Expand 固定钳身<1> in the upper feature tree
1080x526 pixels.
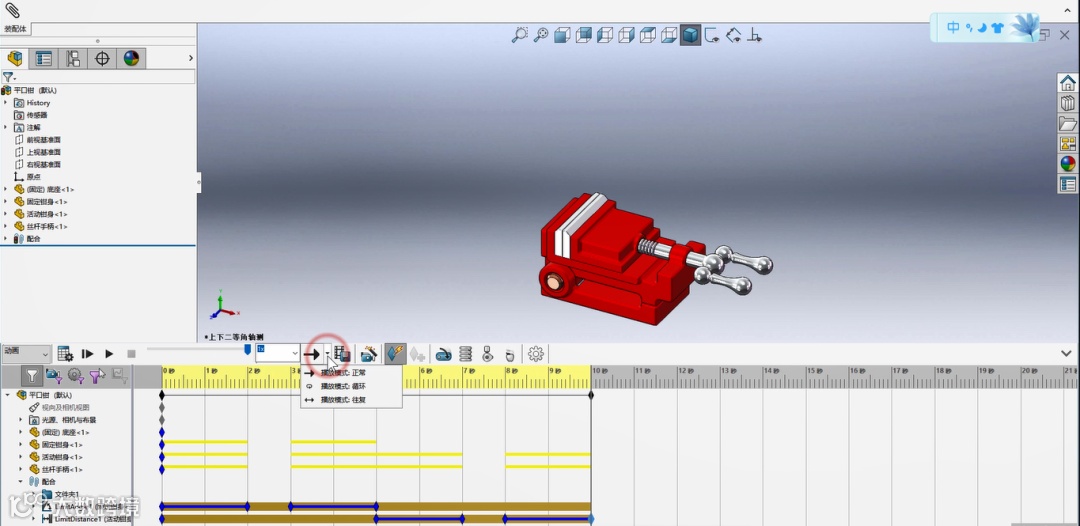click(x=6, y=202)
